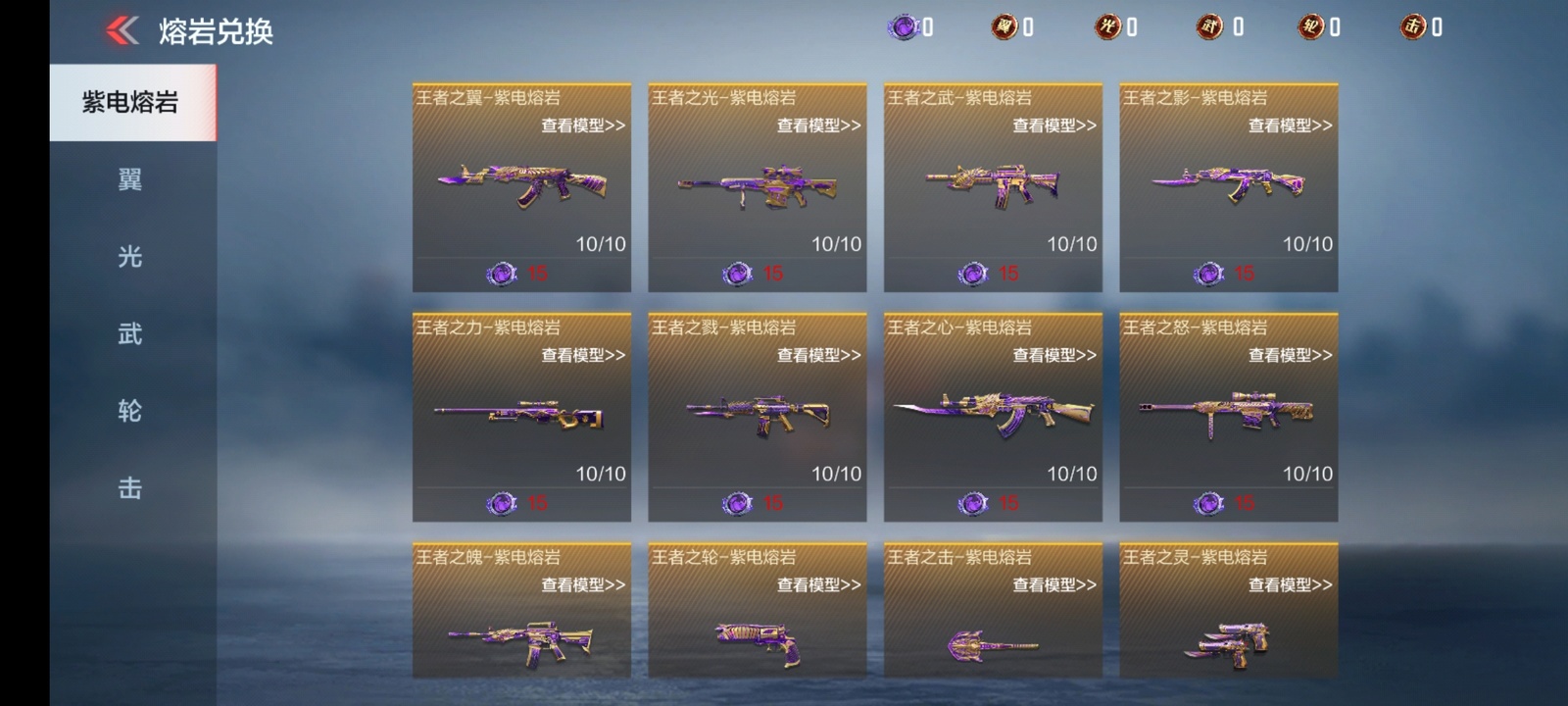Select the 紫电熔岩 sidebar tab
Screen dimensions: 1568x706
point(132,103)
